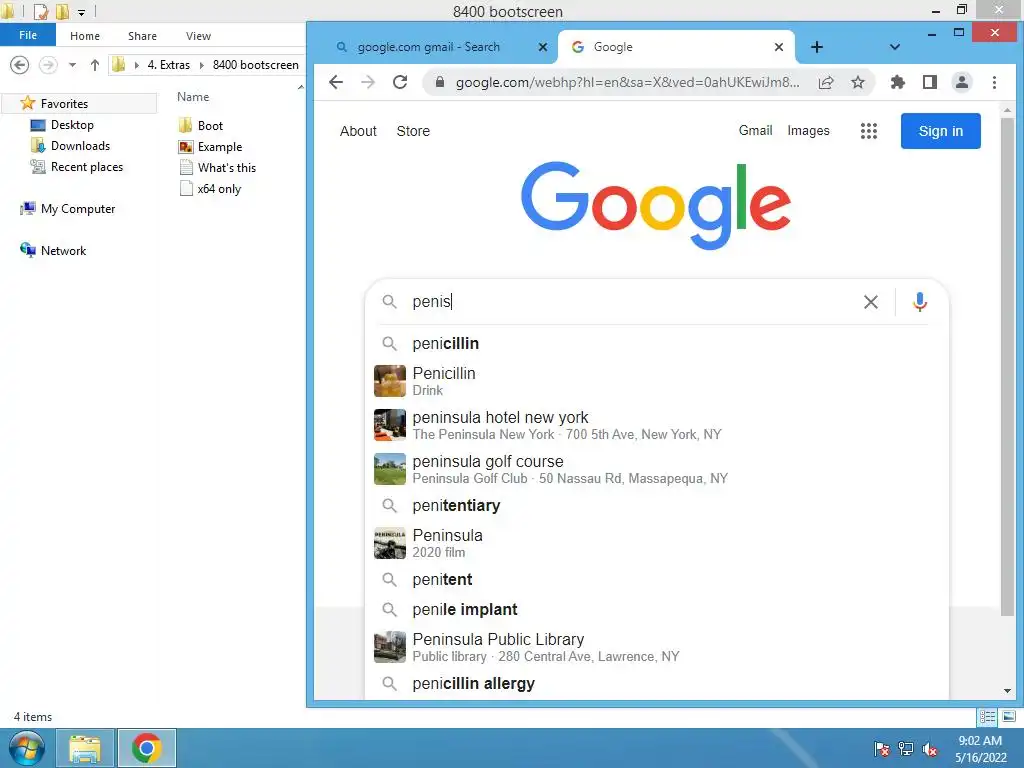This screenshot has width=1024, height=768.
Task: Click the share page icon in address bar
Action: point(826,82)
